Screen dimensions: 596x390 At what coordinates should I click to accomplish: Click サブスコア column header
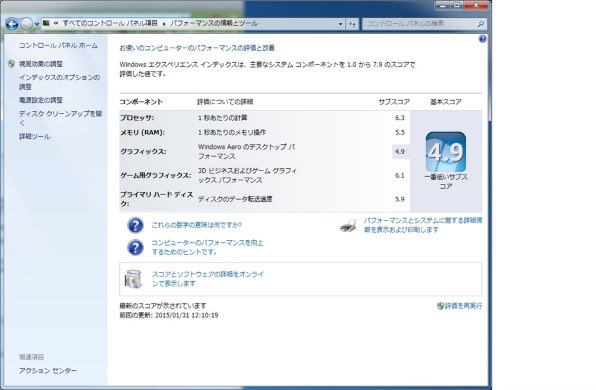(x=394, y=102)
